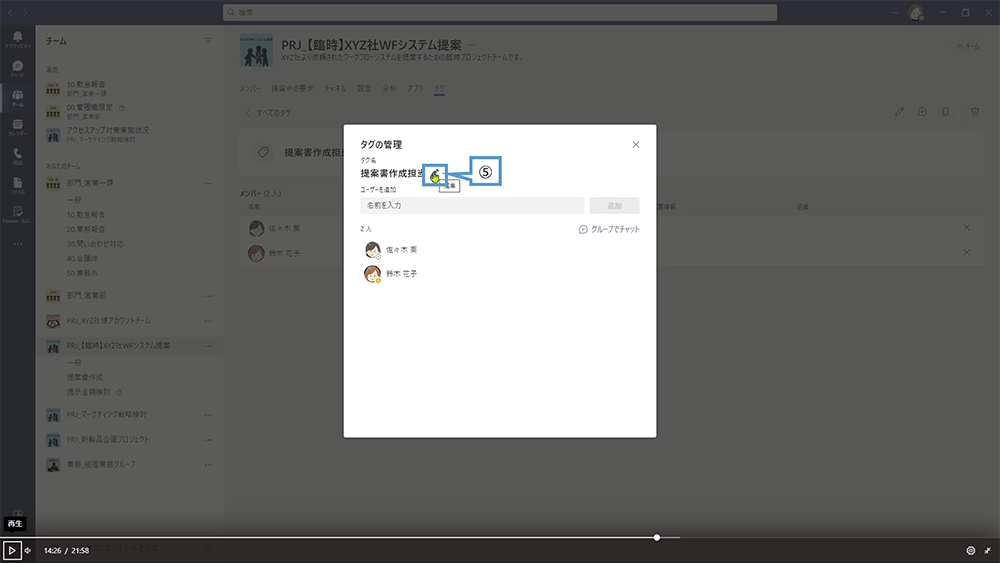Switch to the タグ tab
This screenshot has height=563, width=1000.
pyautogui.click(x=439, y=89)
